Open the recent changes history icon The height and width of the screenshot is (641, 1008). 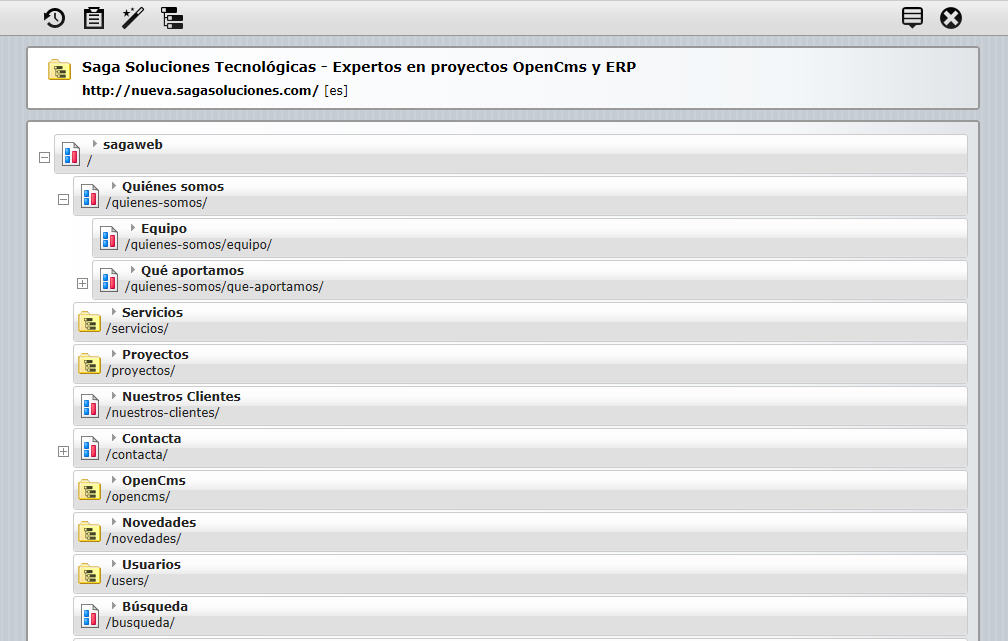click(54, 17)
